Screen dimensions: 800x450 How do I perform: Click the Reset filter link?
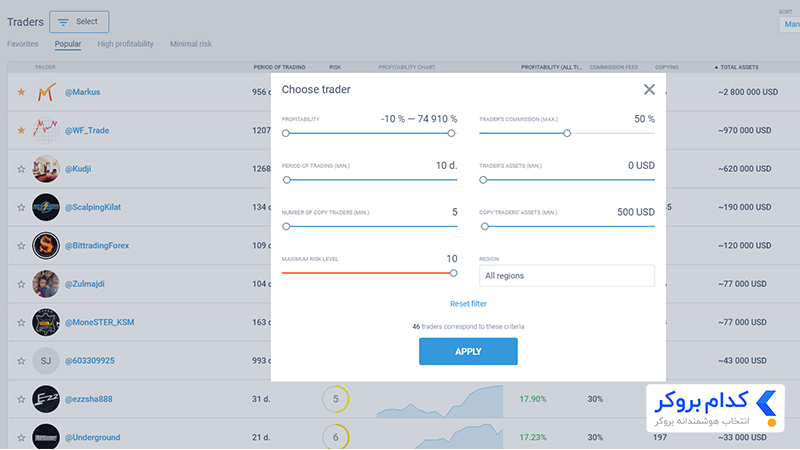point(468,304)
